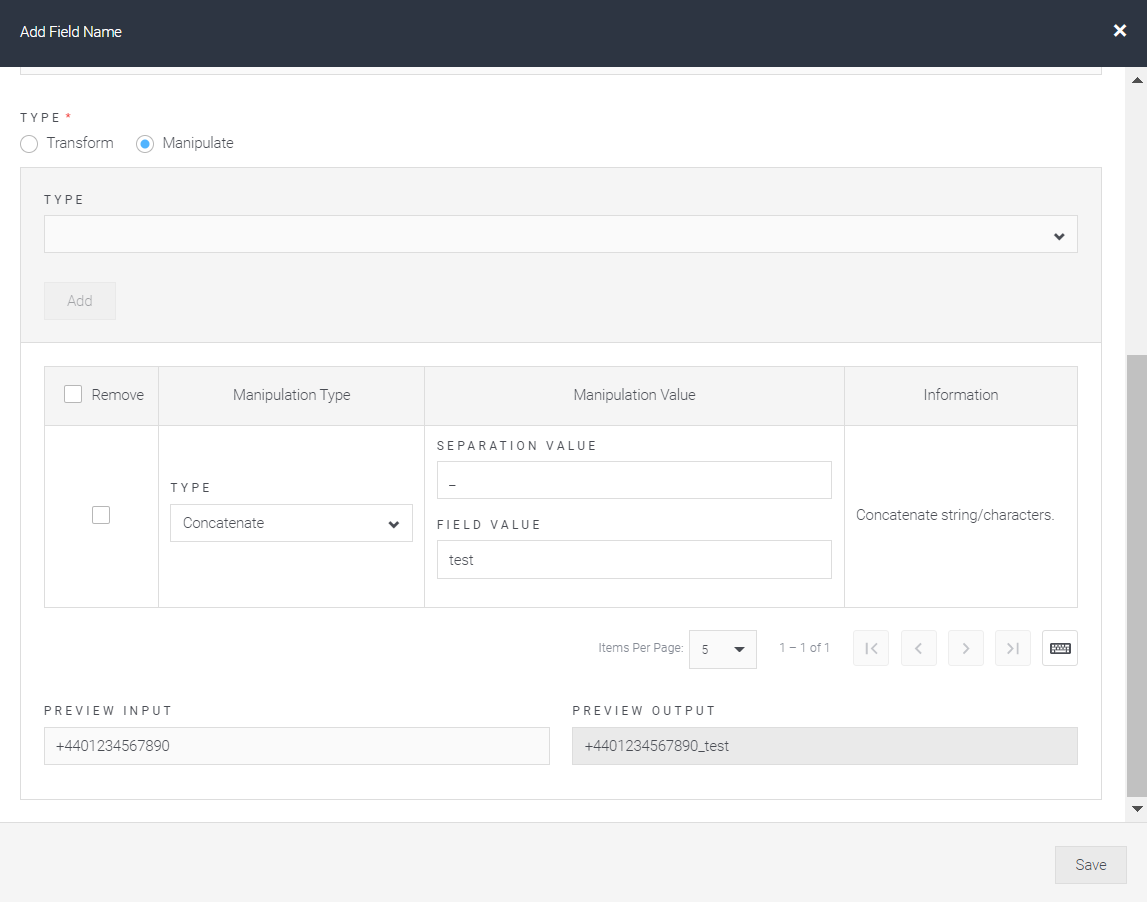Click the Information column header

tap(960, 395)
